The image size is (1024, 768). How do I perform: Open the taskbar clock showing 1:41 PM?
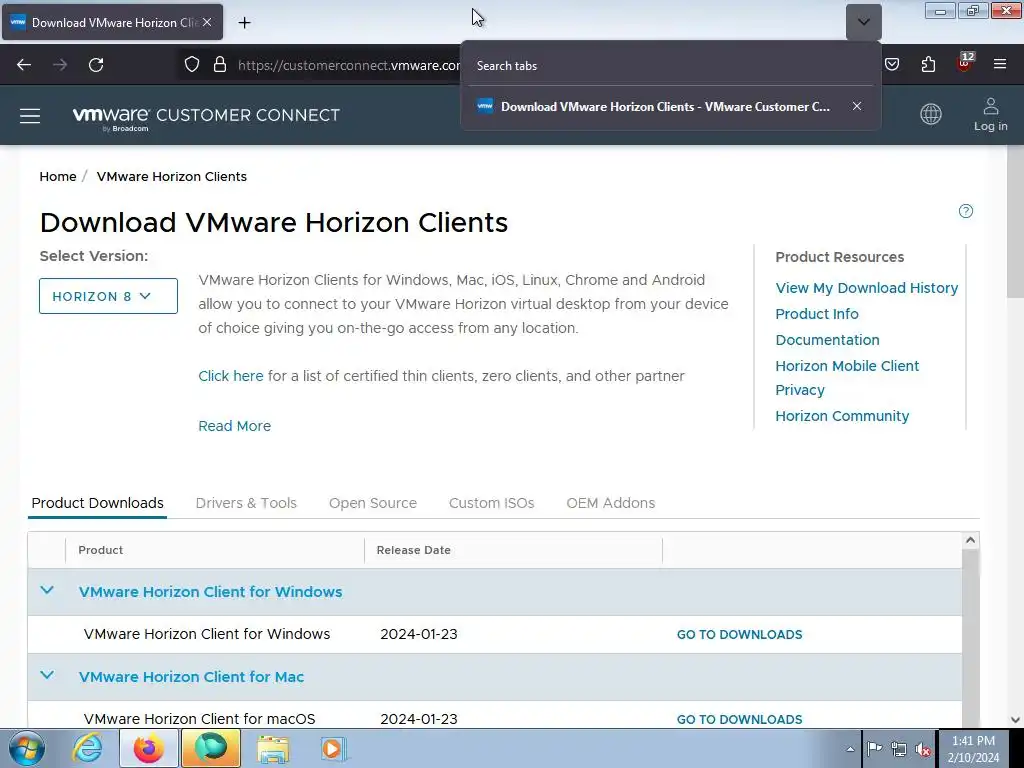973,749
